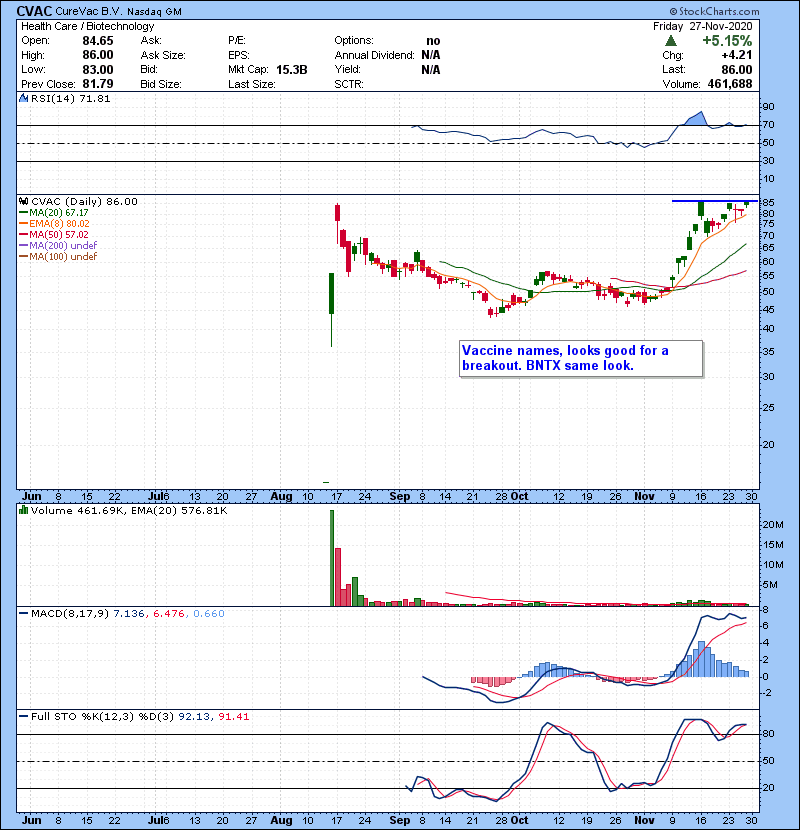Click the CVAC ticker symbol in the title

[34, 11]
